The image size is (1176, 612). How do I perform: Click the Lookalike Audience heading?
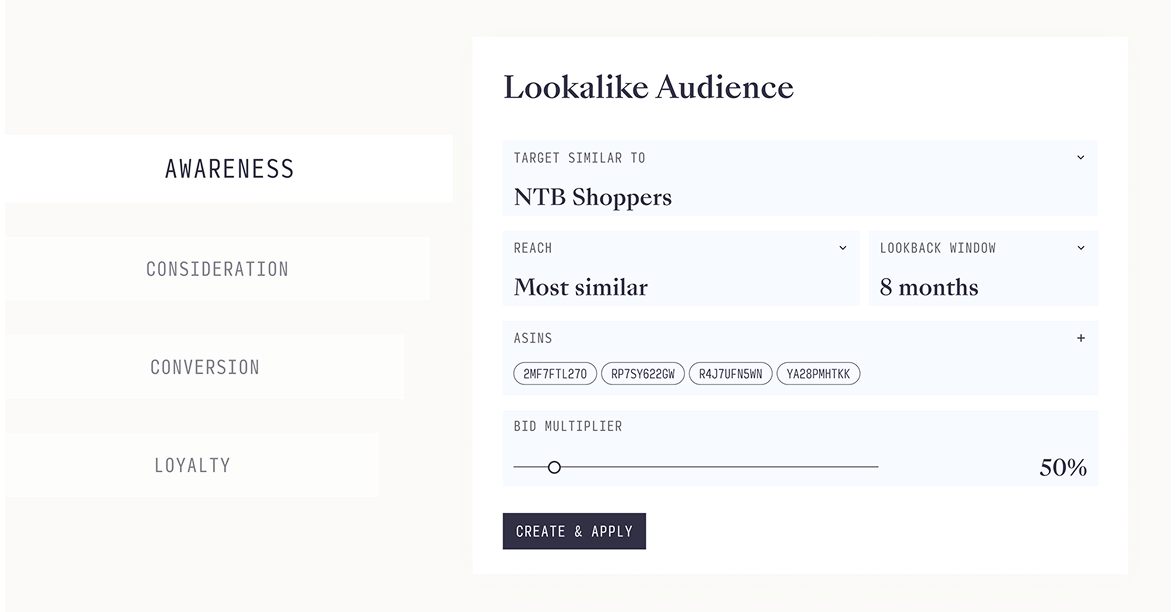click(x=648, y=87)
